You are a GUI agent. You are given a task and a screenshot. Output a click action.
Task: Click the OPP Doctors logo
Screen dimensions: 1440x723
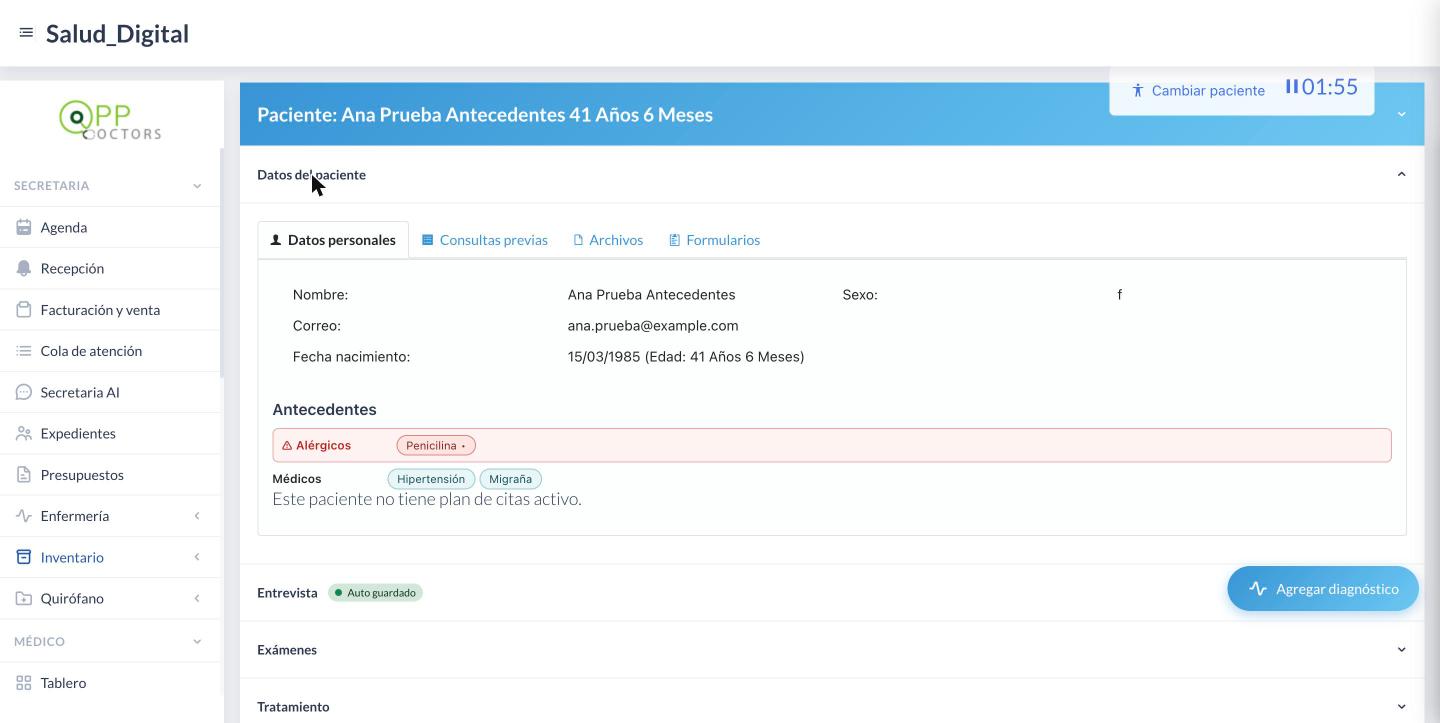110,120
